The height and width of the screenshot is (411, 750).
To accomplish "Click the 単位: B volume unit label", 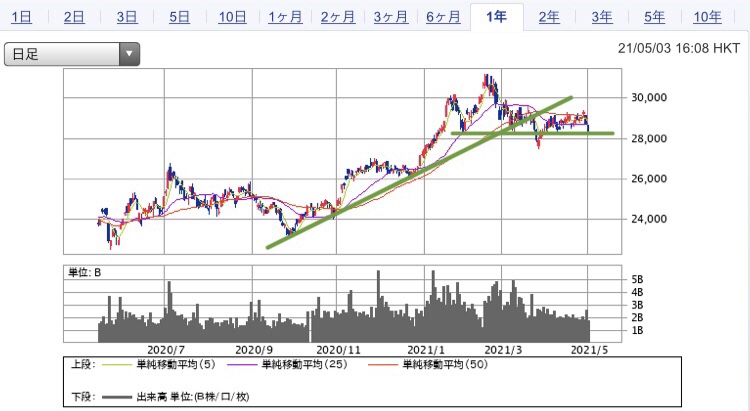I will tap(85, 273).
